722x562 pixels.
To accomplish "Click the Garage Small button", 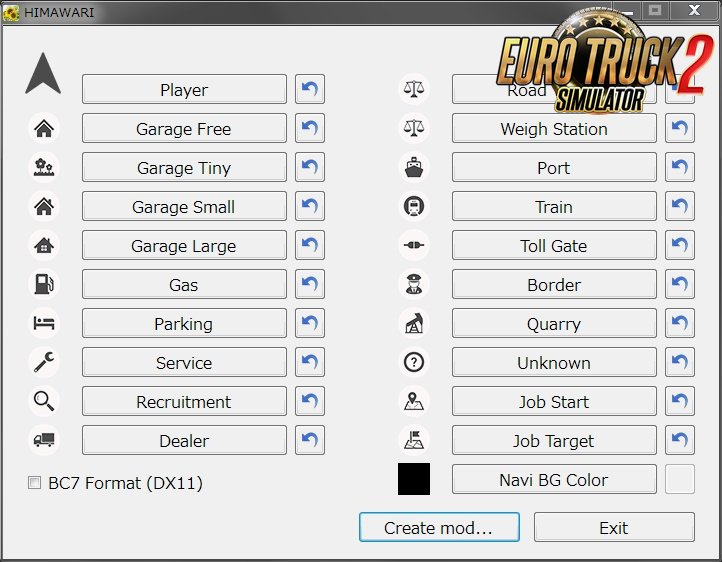I will (x=184, y=206).
